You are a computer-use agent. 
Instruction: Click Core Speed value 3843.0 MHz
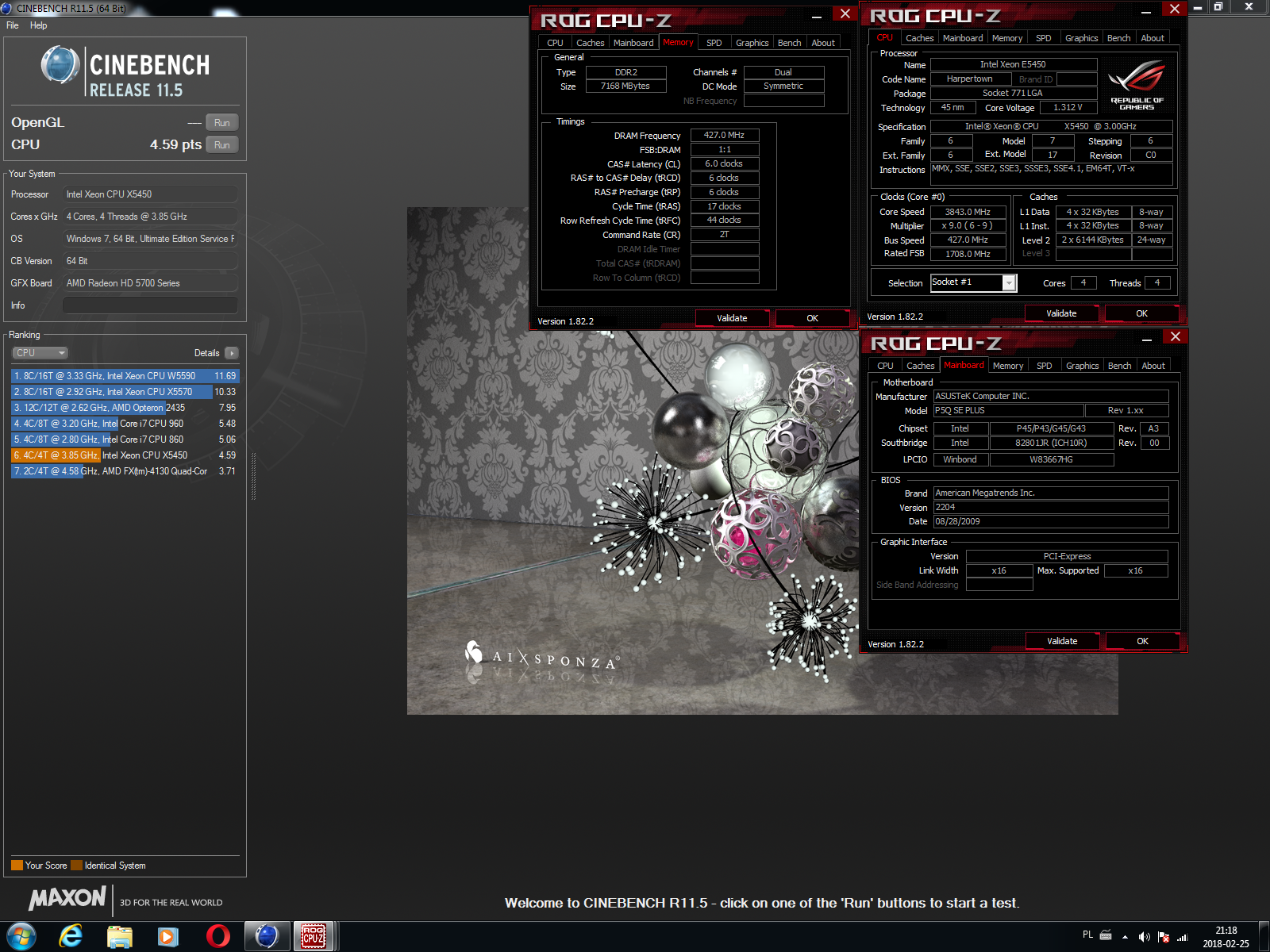click(968, 212)
